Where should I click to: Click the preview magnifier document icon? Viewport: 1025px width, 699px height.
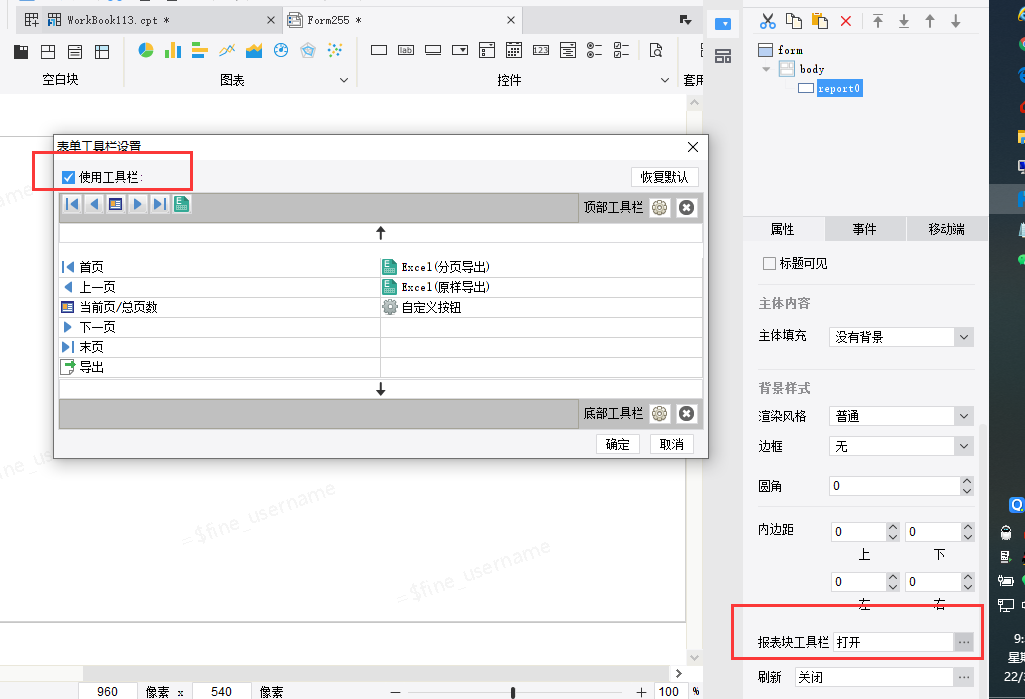click(x=656, y=50)
